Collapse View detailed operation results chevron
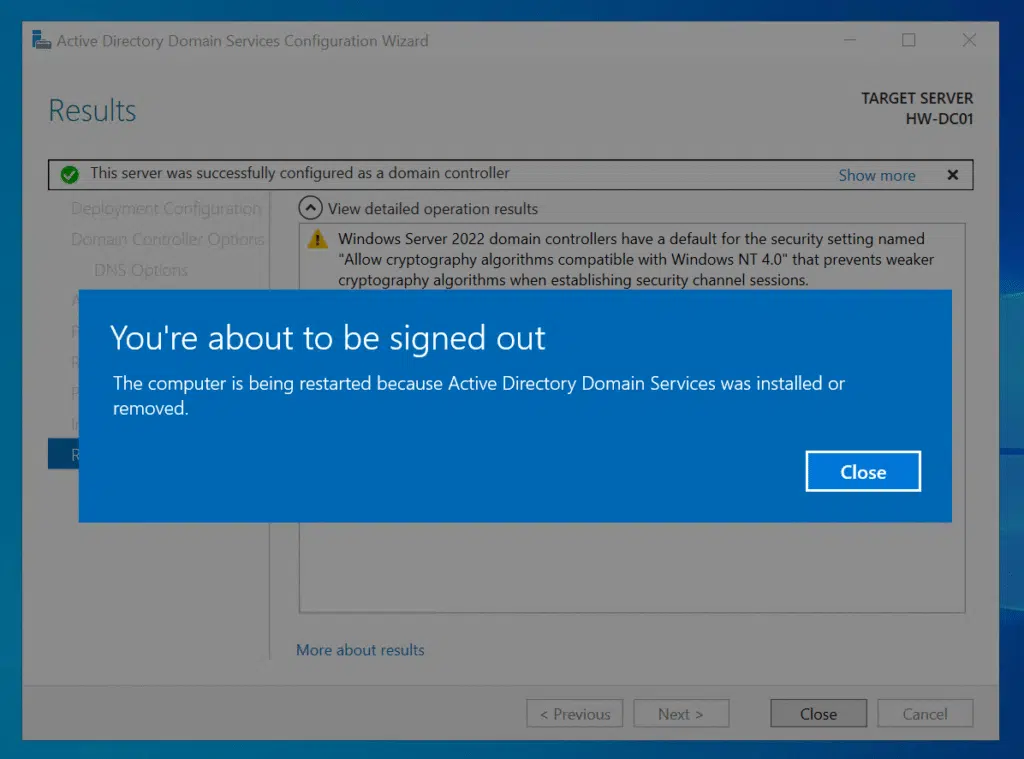Viewport: 1024px width, 759px height. click(311, 209)
